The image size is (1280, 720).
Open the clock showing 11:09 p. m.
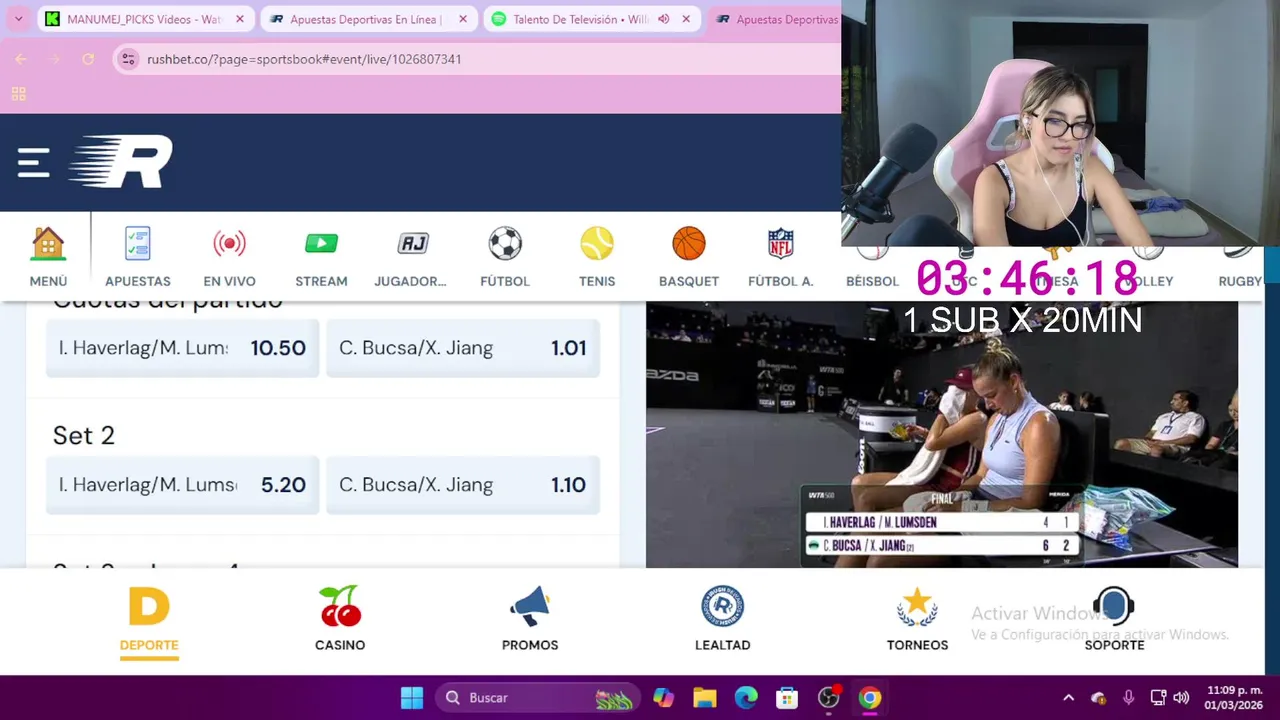(1233, 698)
